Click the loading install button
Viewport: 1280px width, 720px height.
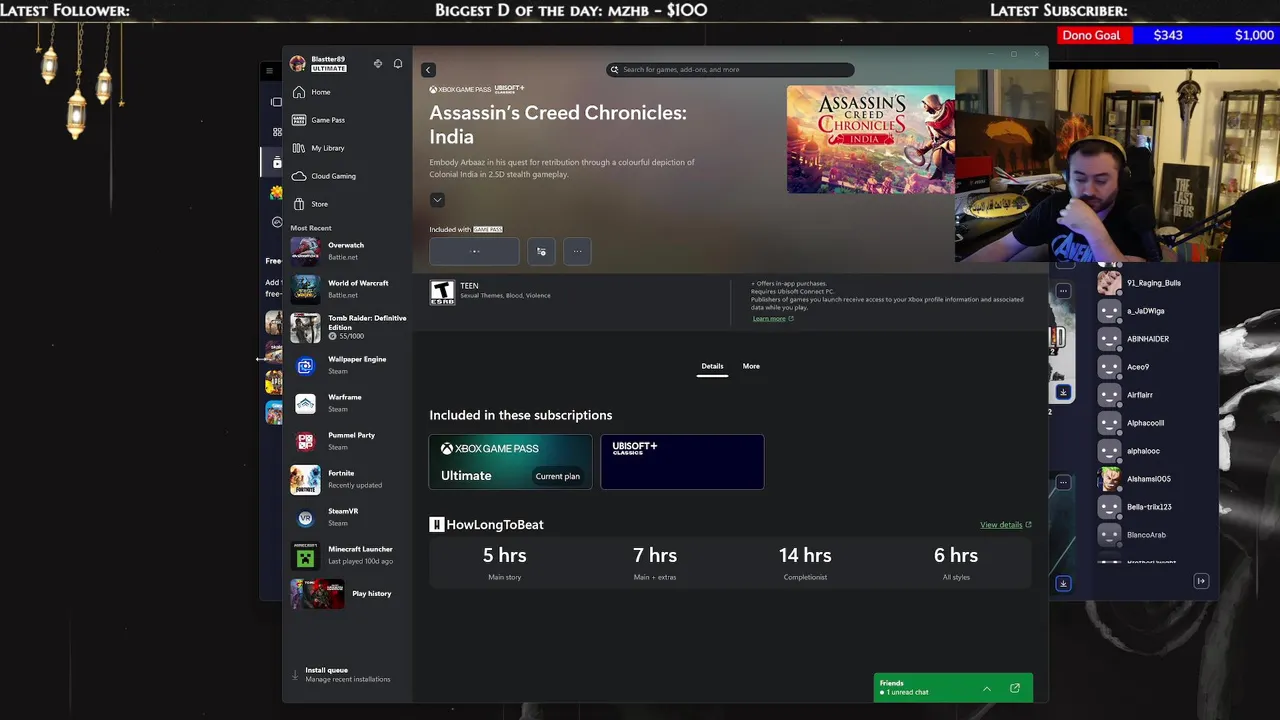tap(474, 251)
